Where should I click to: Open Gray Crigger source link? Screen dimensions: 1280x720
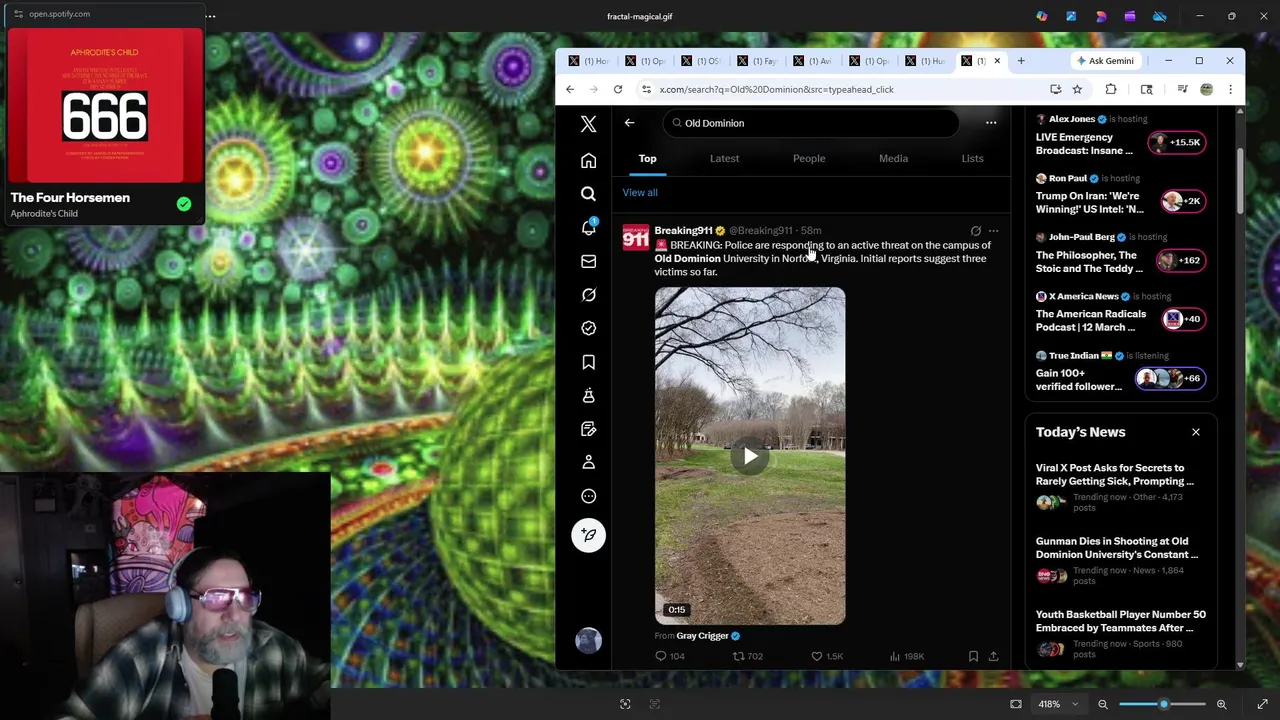702,636
